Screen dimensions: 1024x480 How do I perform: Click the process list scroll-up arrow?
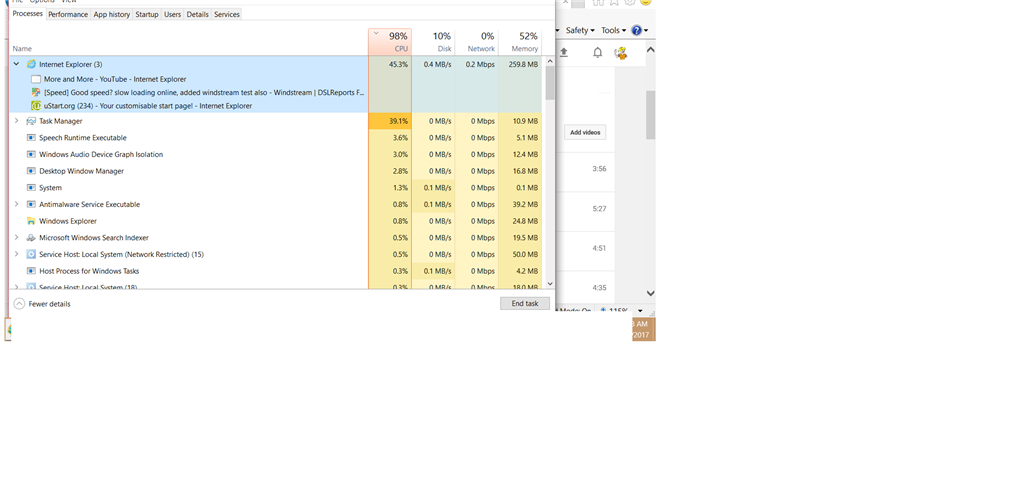coord(550,61)
